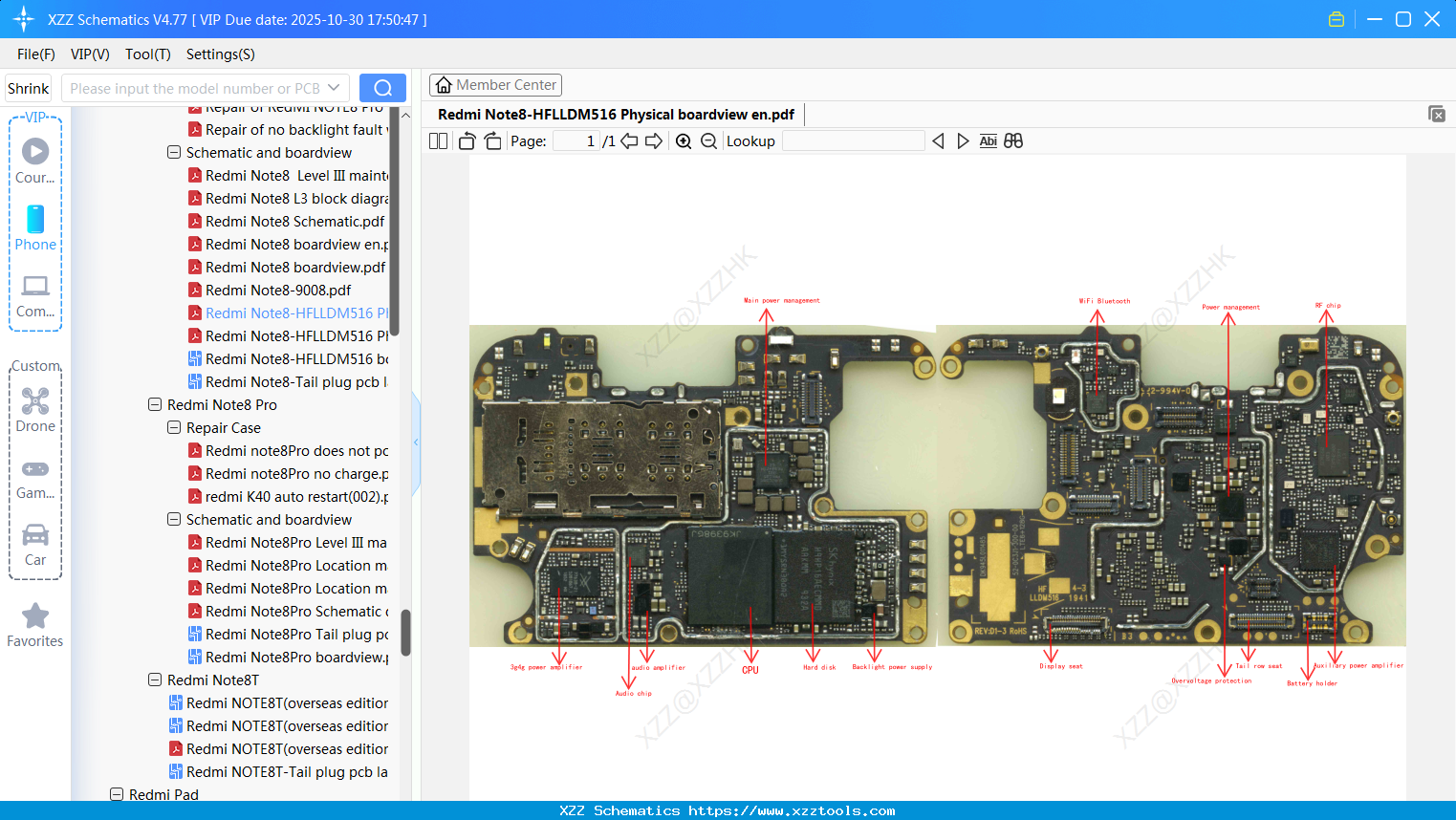Collapse the Redmi Note8 Pro tree node
Viewport: 1456px width, 820px height.
click(154, 404)
